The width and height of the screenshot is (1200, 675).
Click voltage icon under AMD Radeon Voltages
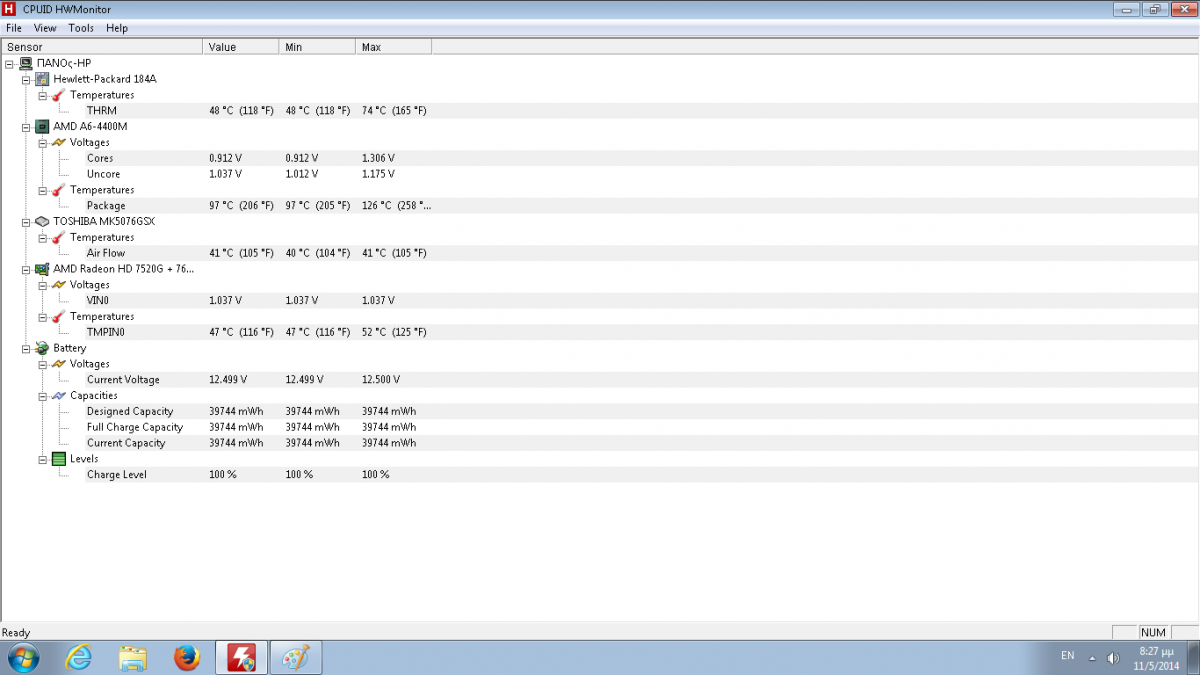[x=59, y=285]
